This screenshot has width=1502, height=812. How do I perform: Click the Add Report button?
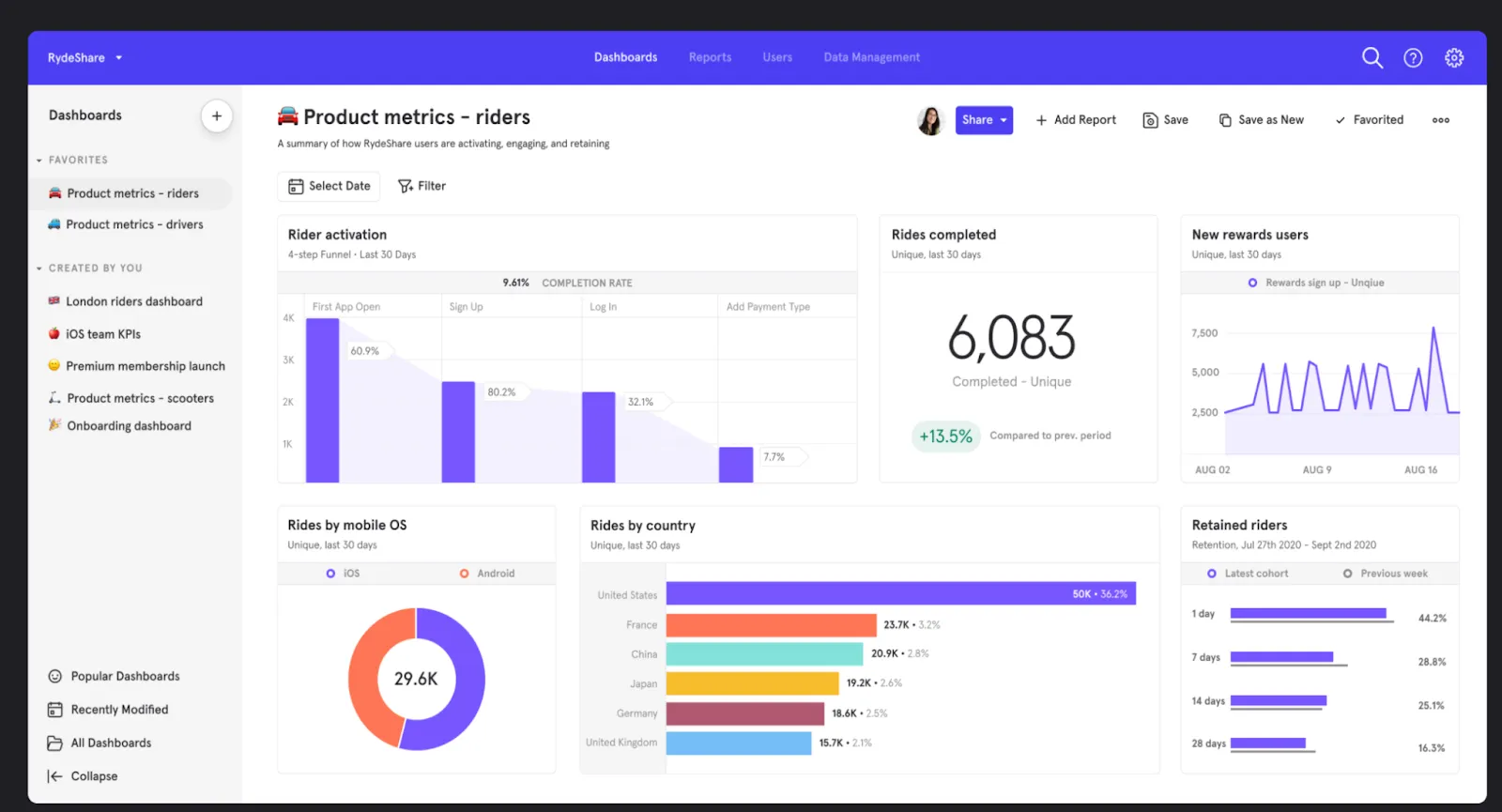(x=1076, y=120)
